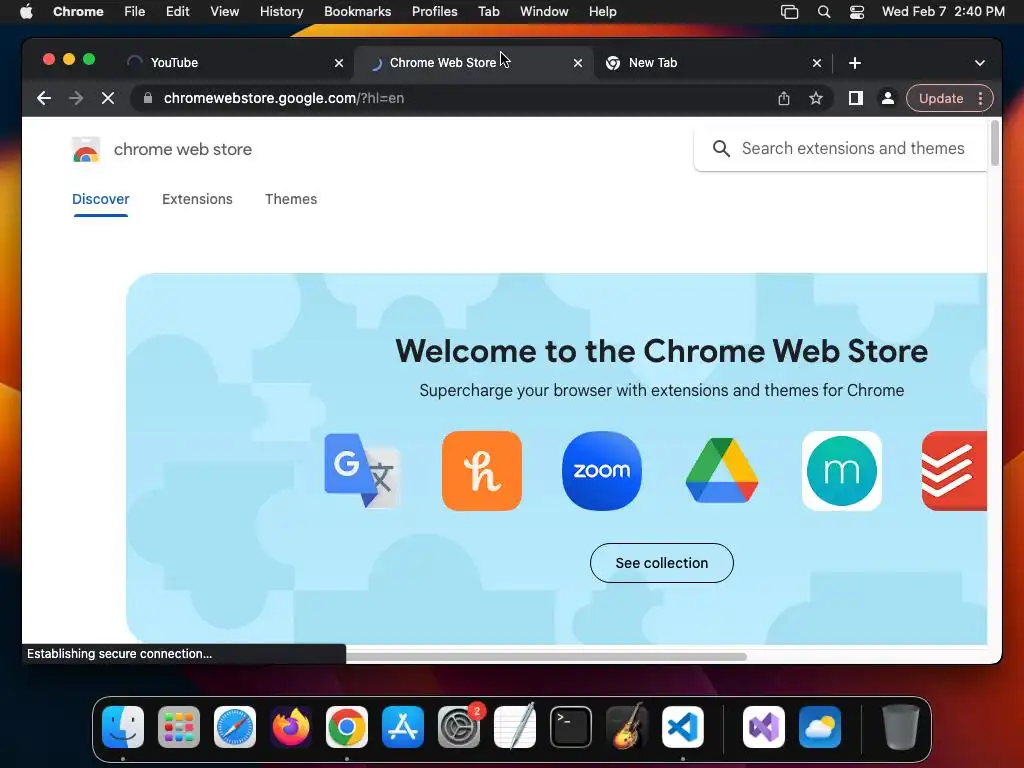The height and width of the screenshot is (768, 1024).
Task: Open the Window menu
Action: click(x=544, y=12)
